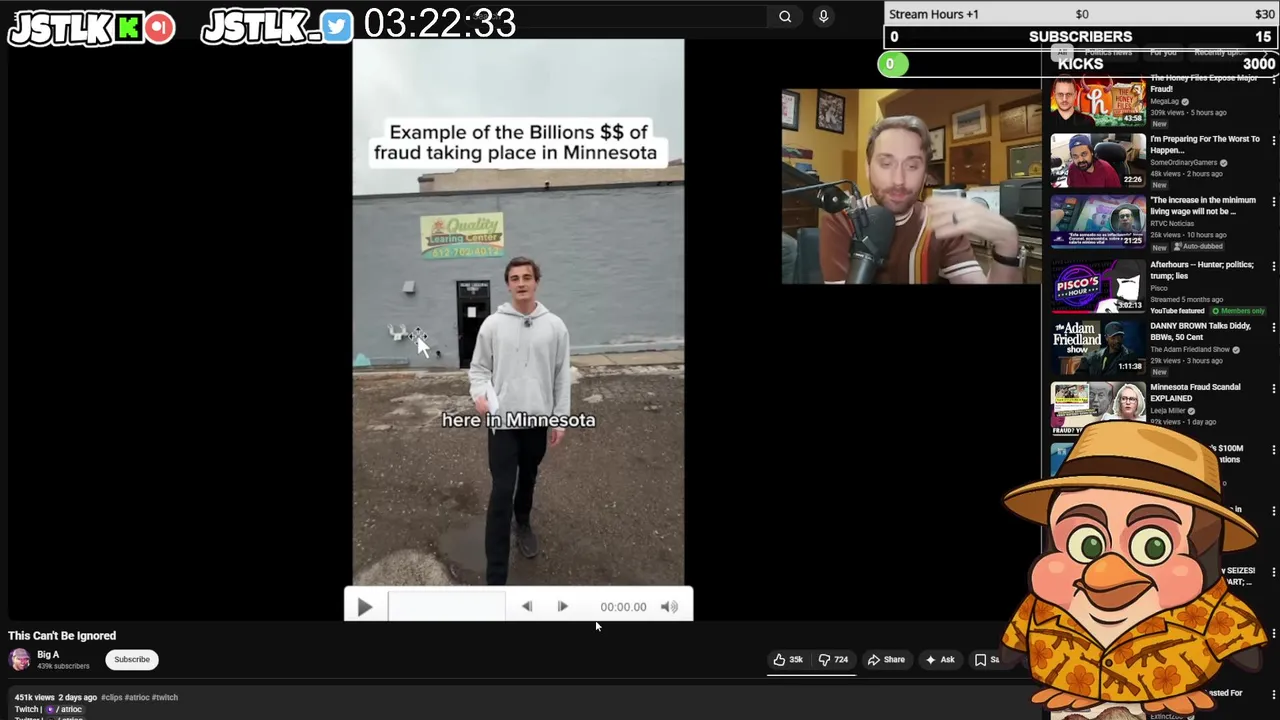
Task: Open the Share dialog
Action: pyautogui.click(x=886, y=659)
